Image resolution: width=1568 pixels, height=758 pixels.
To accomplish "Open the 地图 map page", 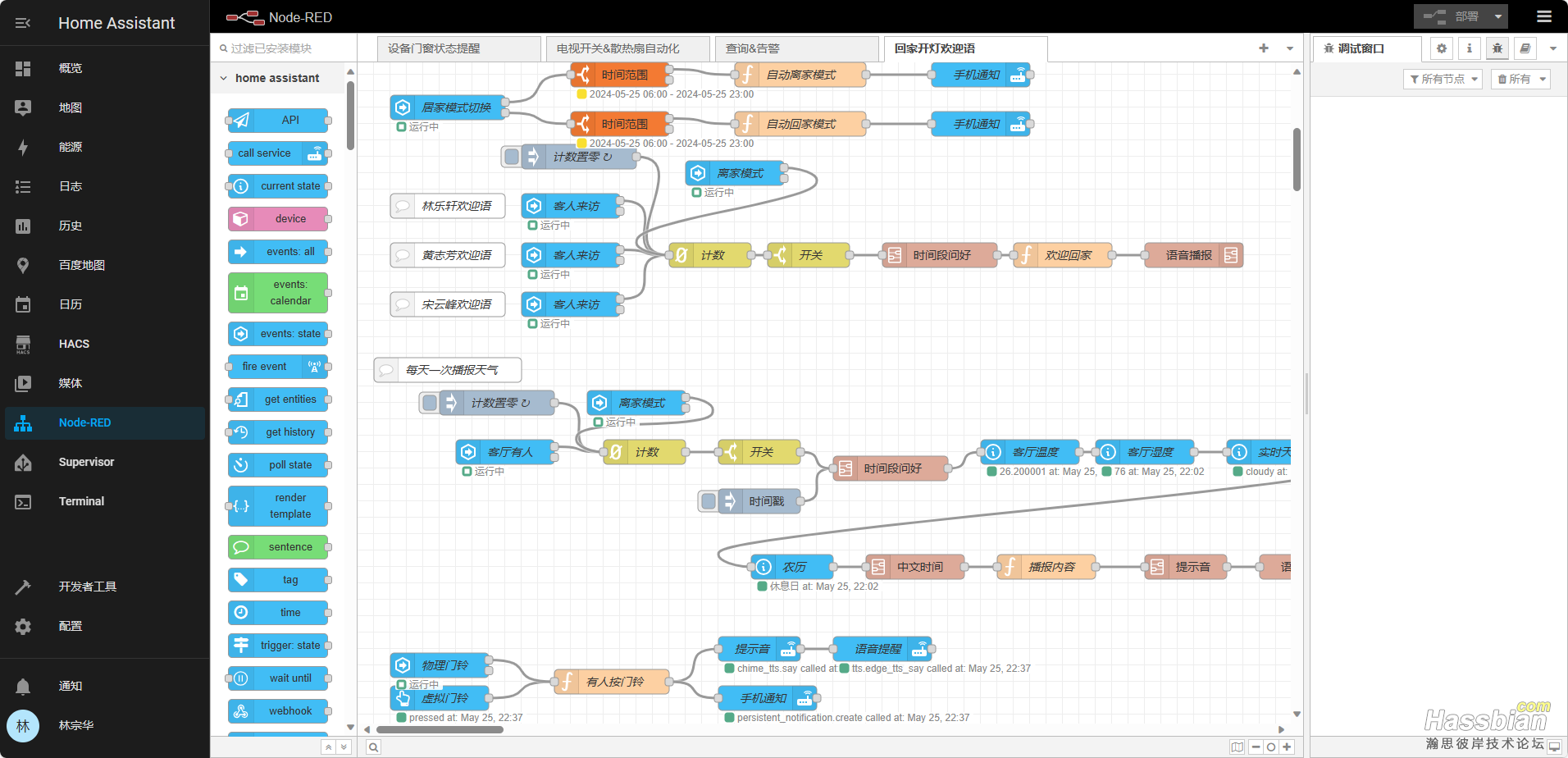I will (105, 107).
